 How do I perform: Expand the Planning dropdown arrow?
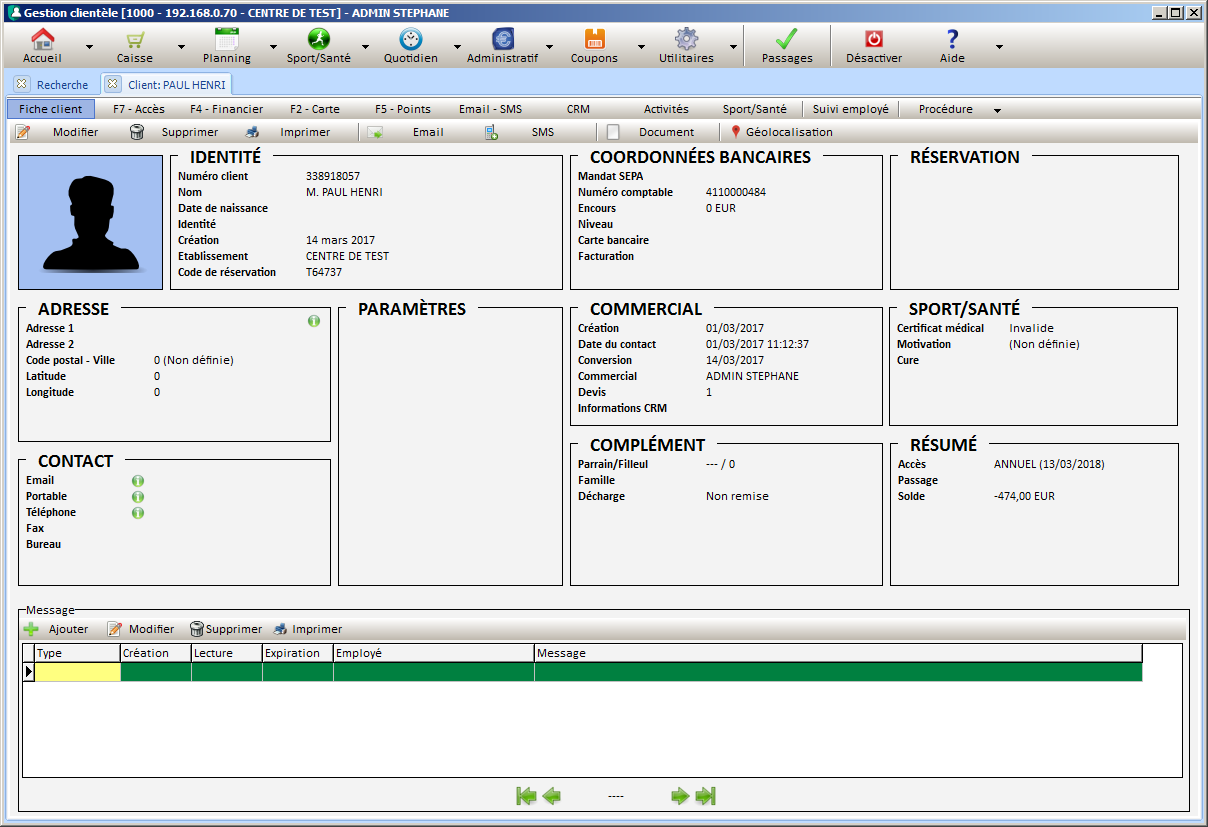(x=273, y=46)
